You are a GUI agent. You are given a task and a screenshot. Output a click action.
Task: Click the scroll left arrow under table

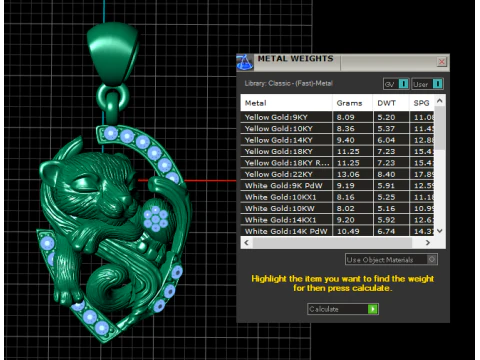tap(246, 243)
